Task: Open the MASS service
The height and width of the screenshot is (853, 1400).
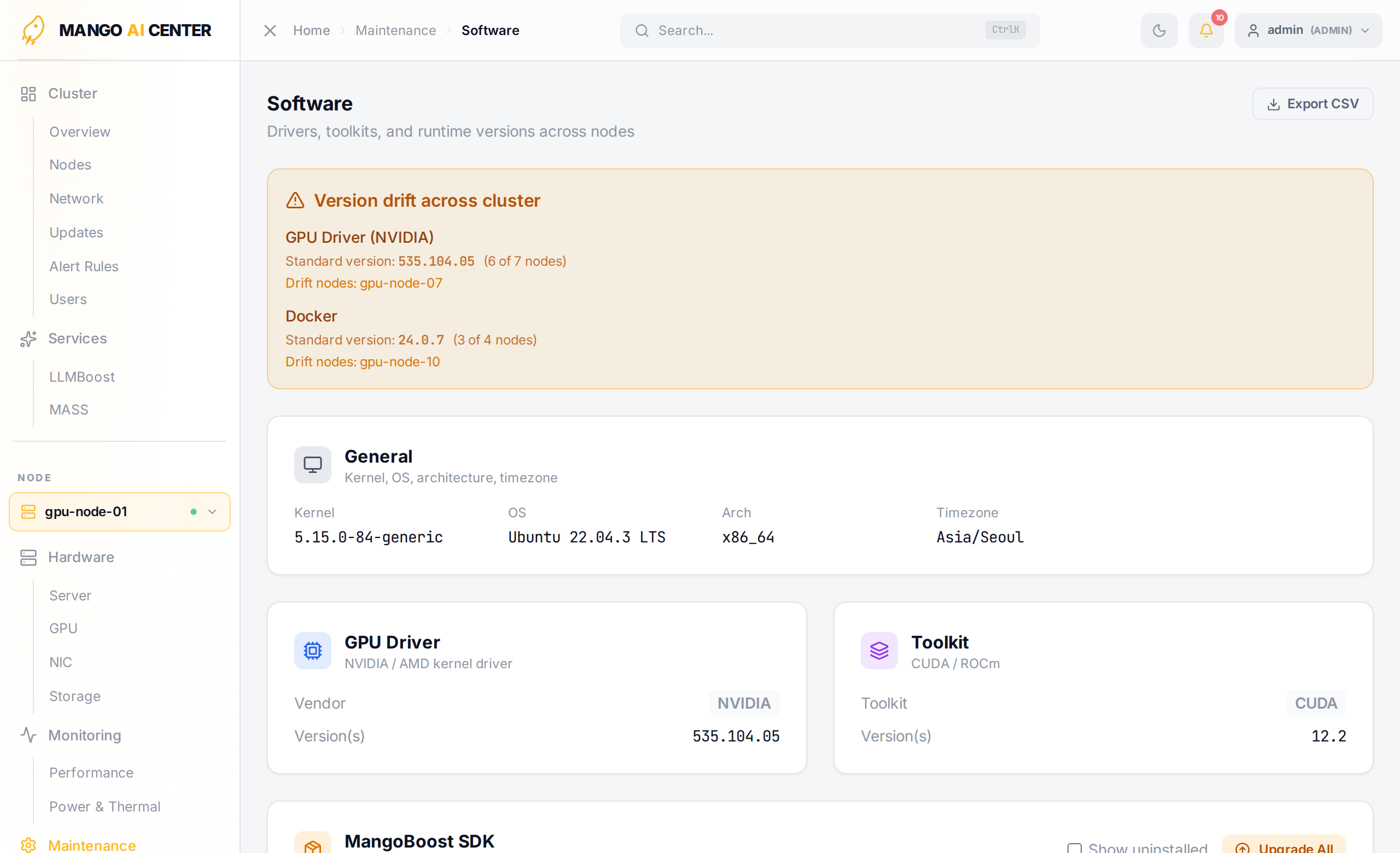Action: click(x=69, y=410)
